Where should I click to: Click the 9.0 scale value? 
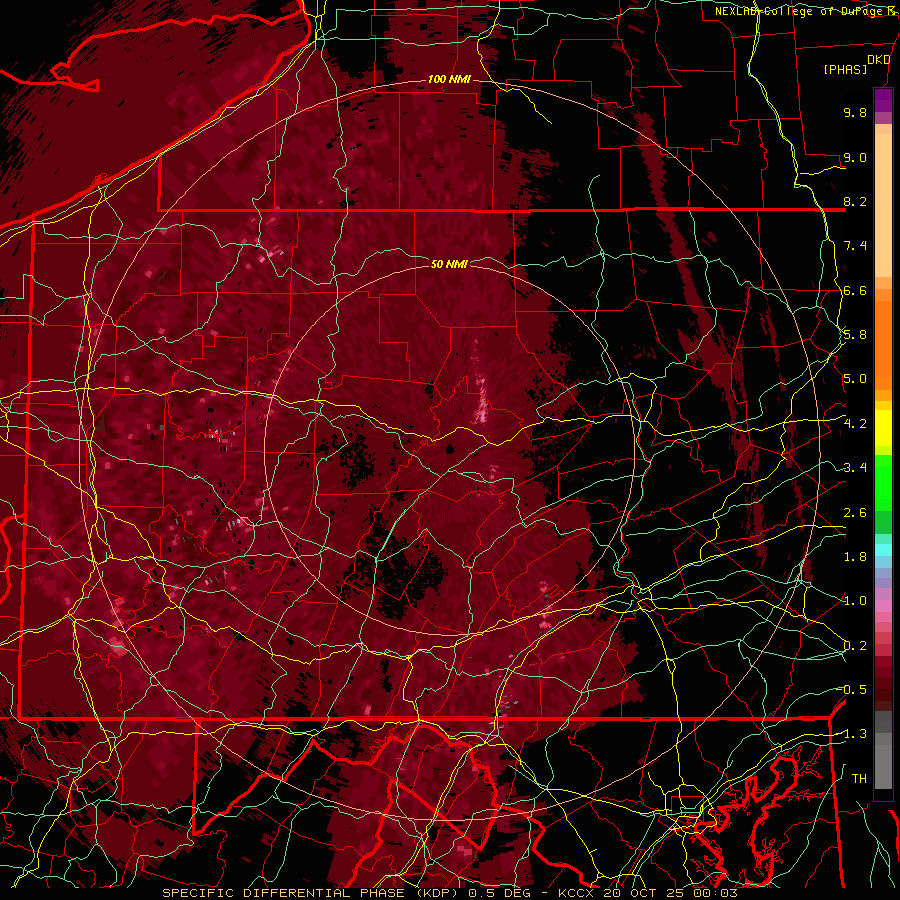pyautogui.click(x=855, y=157)
